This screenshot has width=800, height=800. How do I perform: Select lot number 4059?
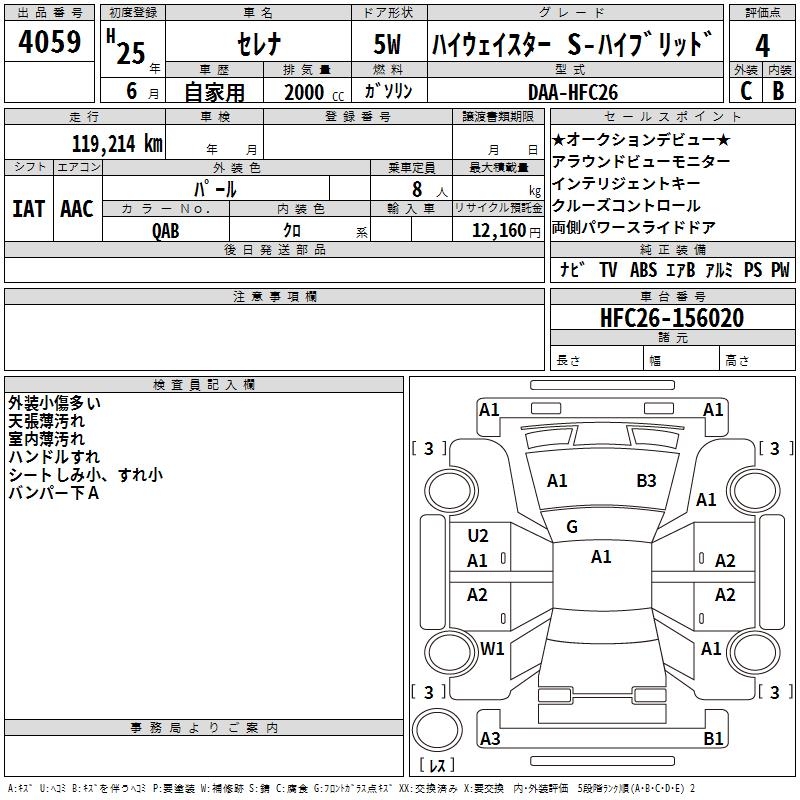point(49,42)
